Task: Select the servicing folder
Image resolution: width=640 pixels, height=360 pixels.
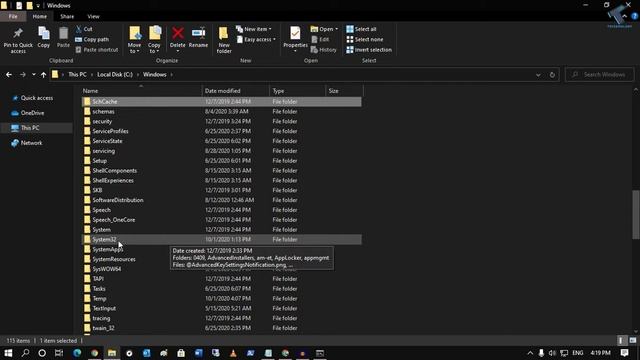Action: click(222, 151)
